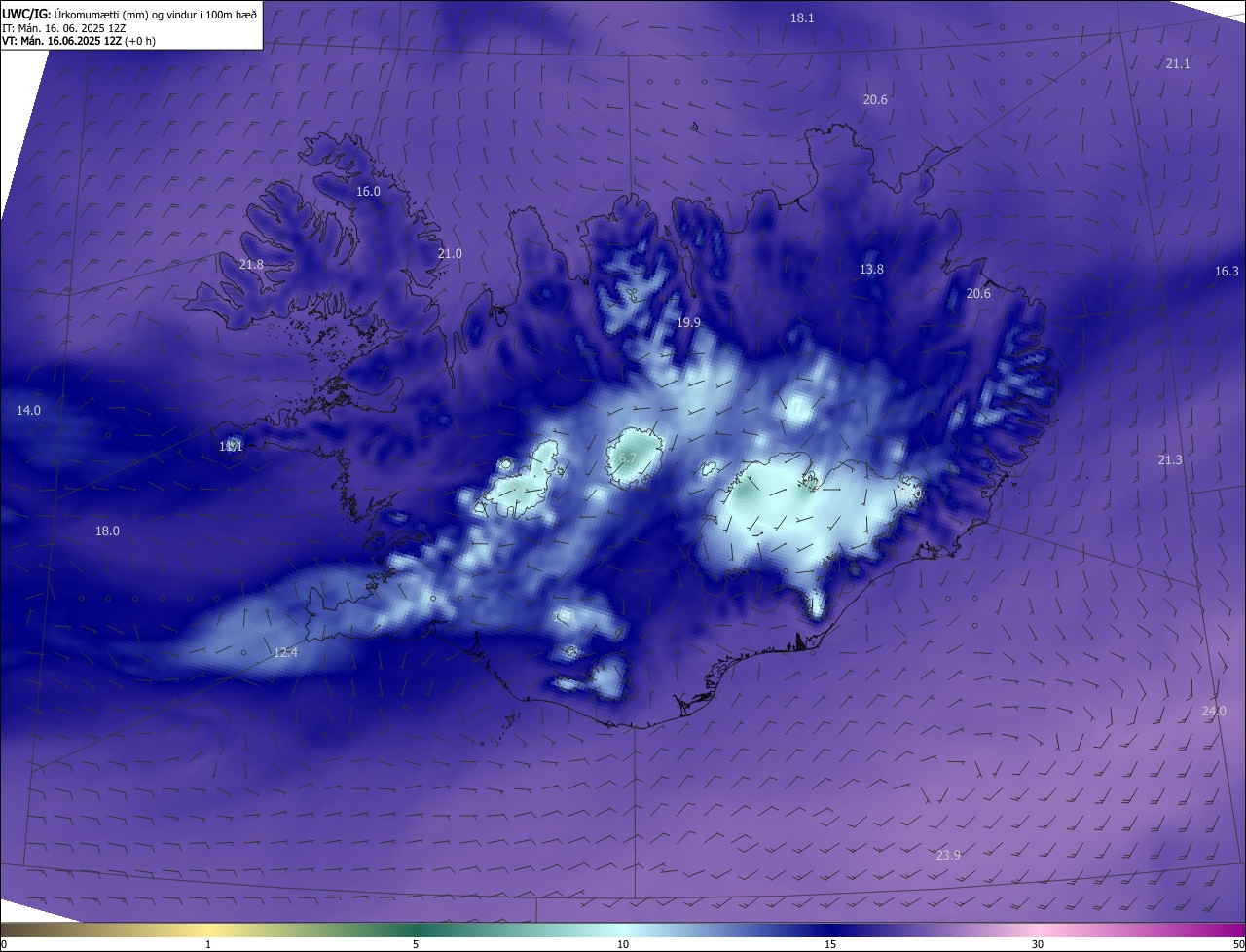Click the 19.9 value label
This screenshot has width=1246, height=952.
(x=688, y=323)
